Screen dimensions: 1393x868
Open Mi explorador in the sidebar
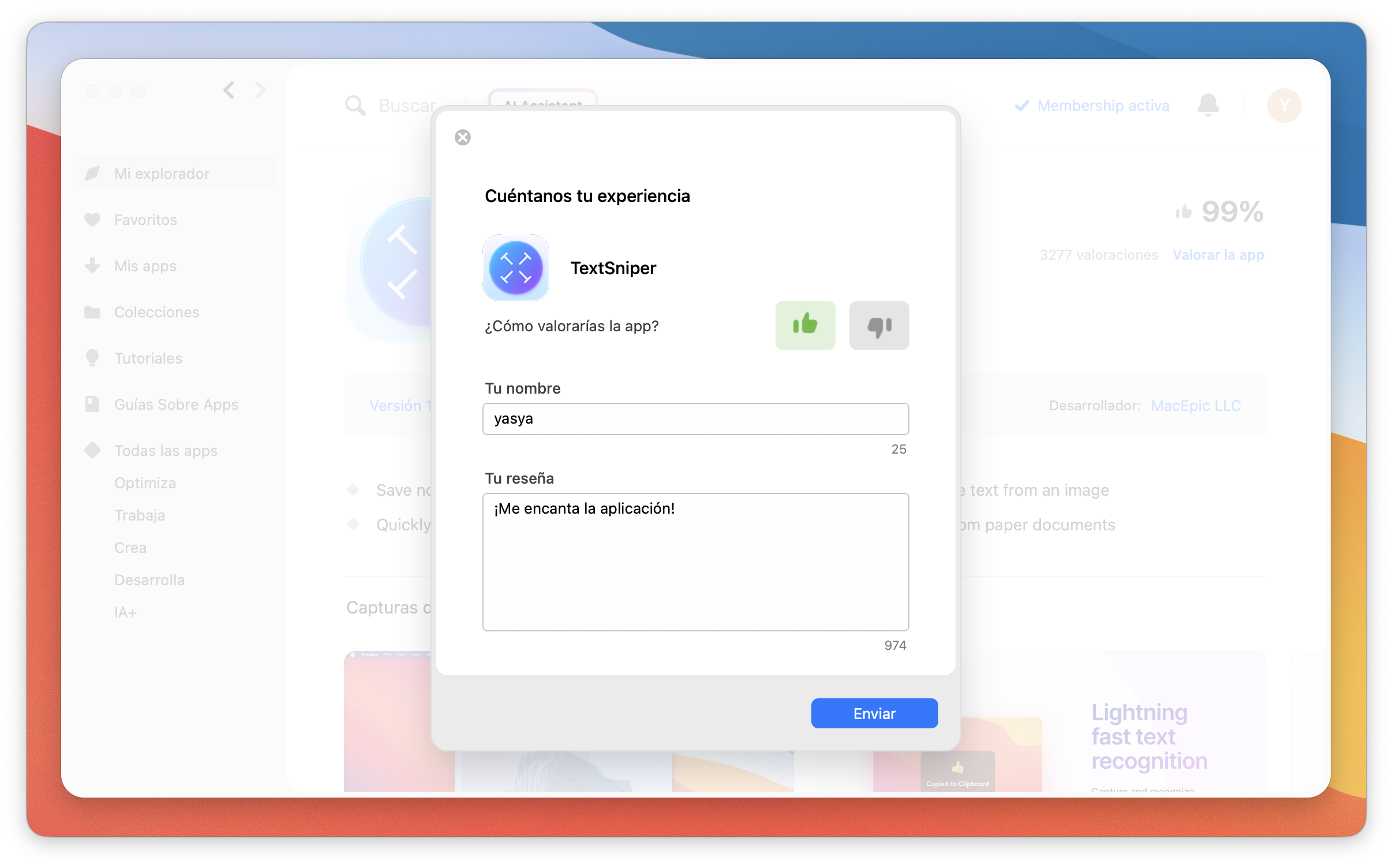coord(174,174)
